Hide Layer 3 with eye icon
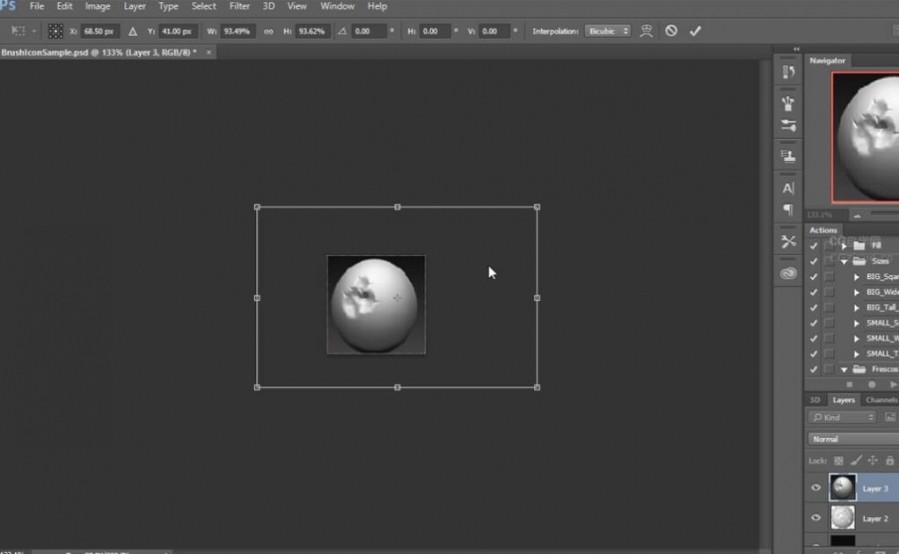The width and height of the screenshot is (899, 554). [815, 488]
